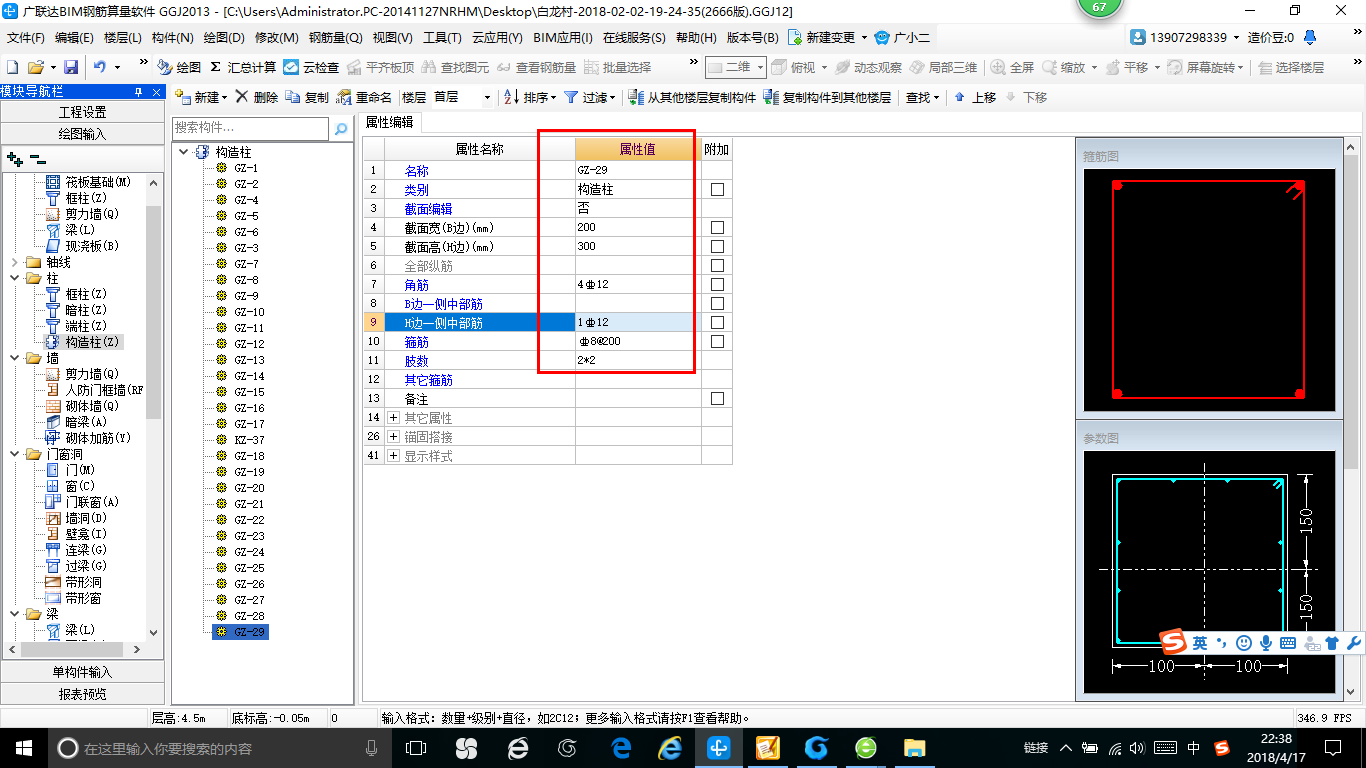Viewport: 1366px width, 768px height.
Task: Rename the component with 重命名
Action: point(365,97)
